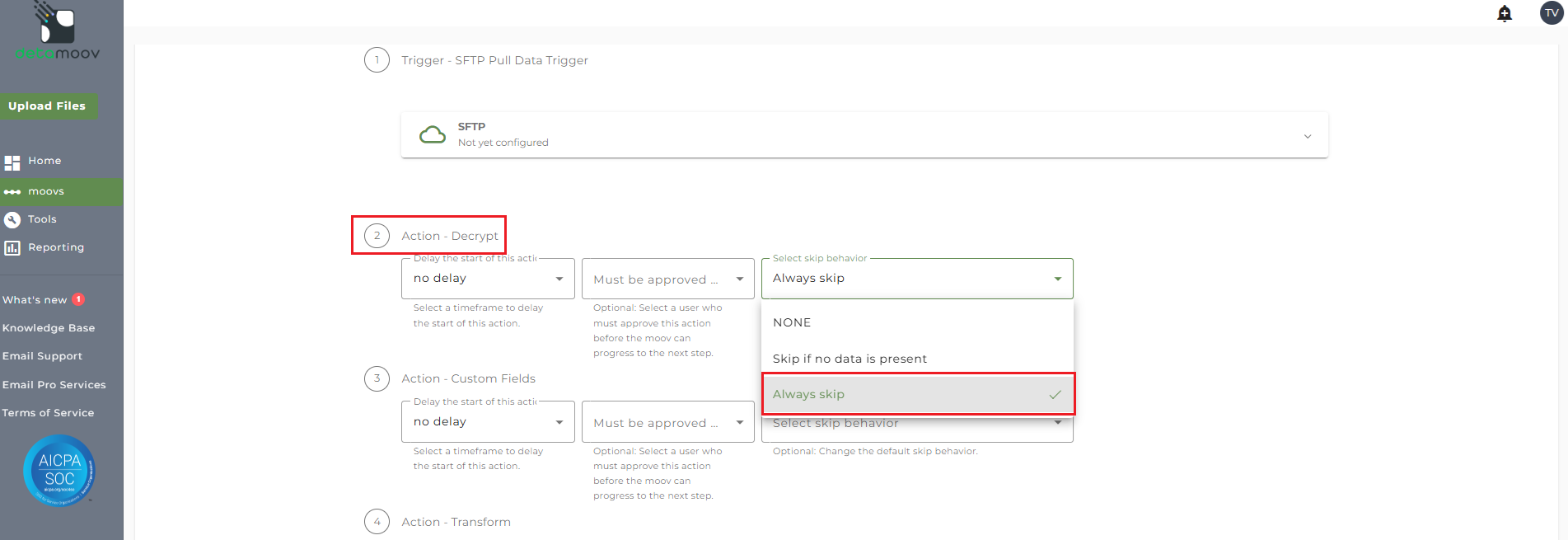The image size is (1568, 540).
Task: Expand the SFTP configuration panel chevron
Action: pyautogui.click(x=1308, y=136)
